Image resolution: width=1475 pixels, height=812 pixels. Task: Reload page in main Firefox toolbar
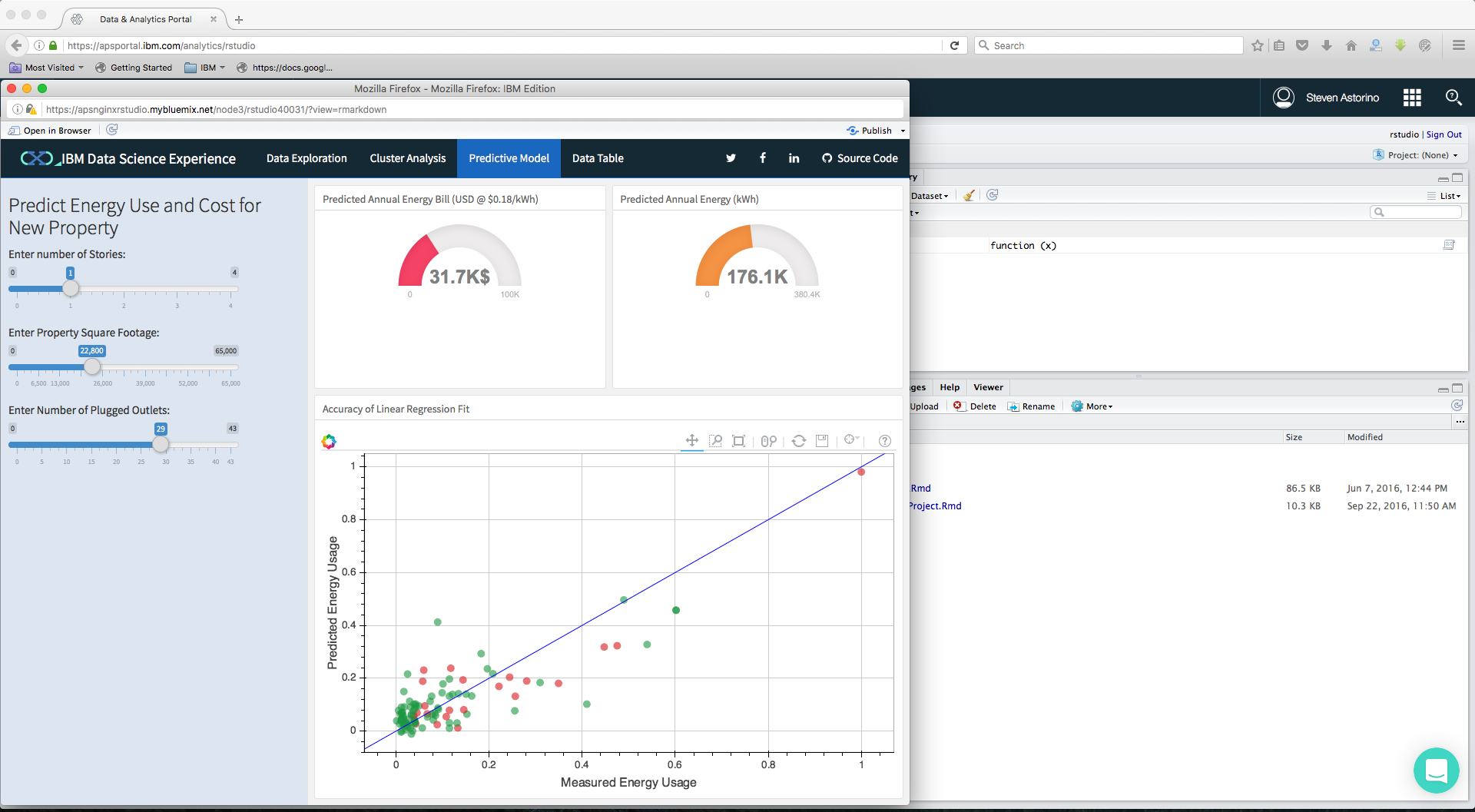(x=954, y=45)
